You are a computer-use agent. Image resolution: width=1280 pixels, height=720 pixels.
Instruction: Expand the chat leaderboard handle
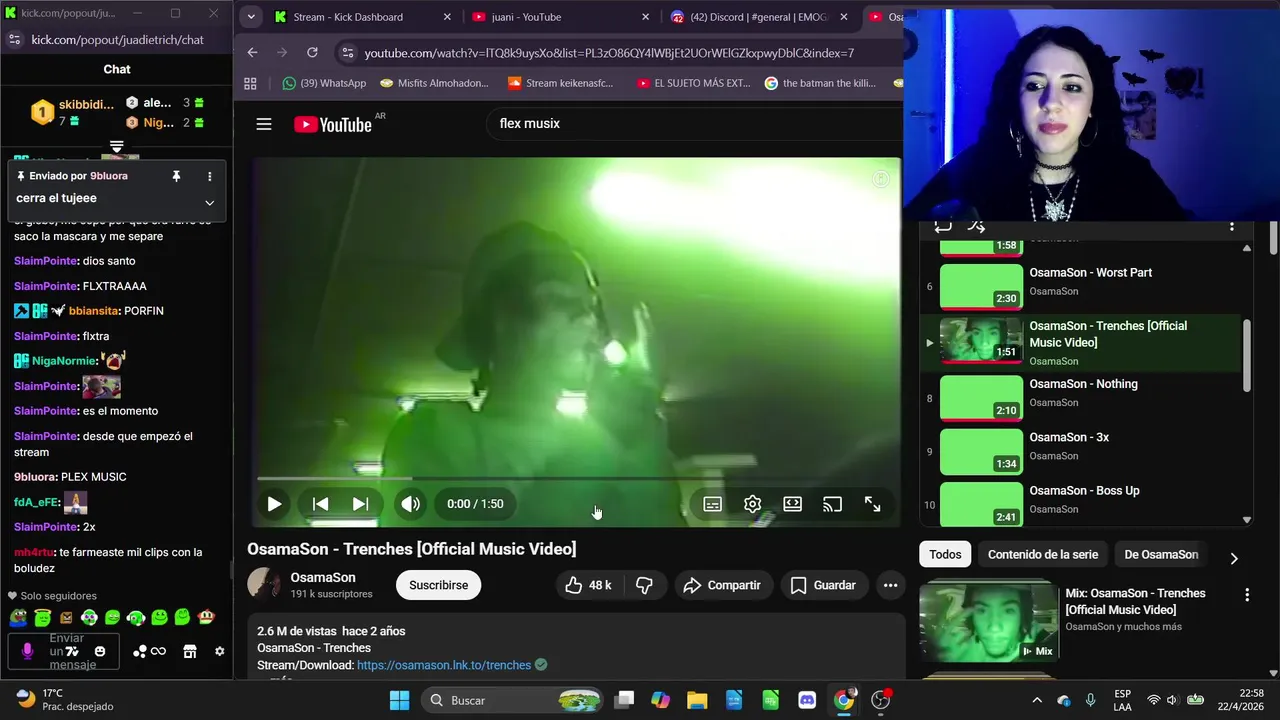116,146
